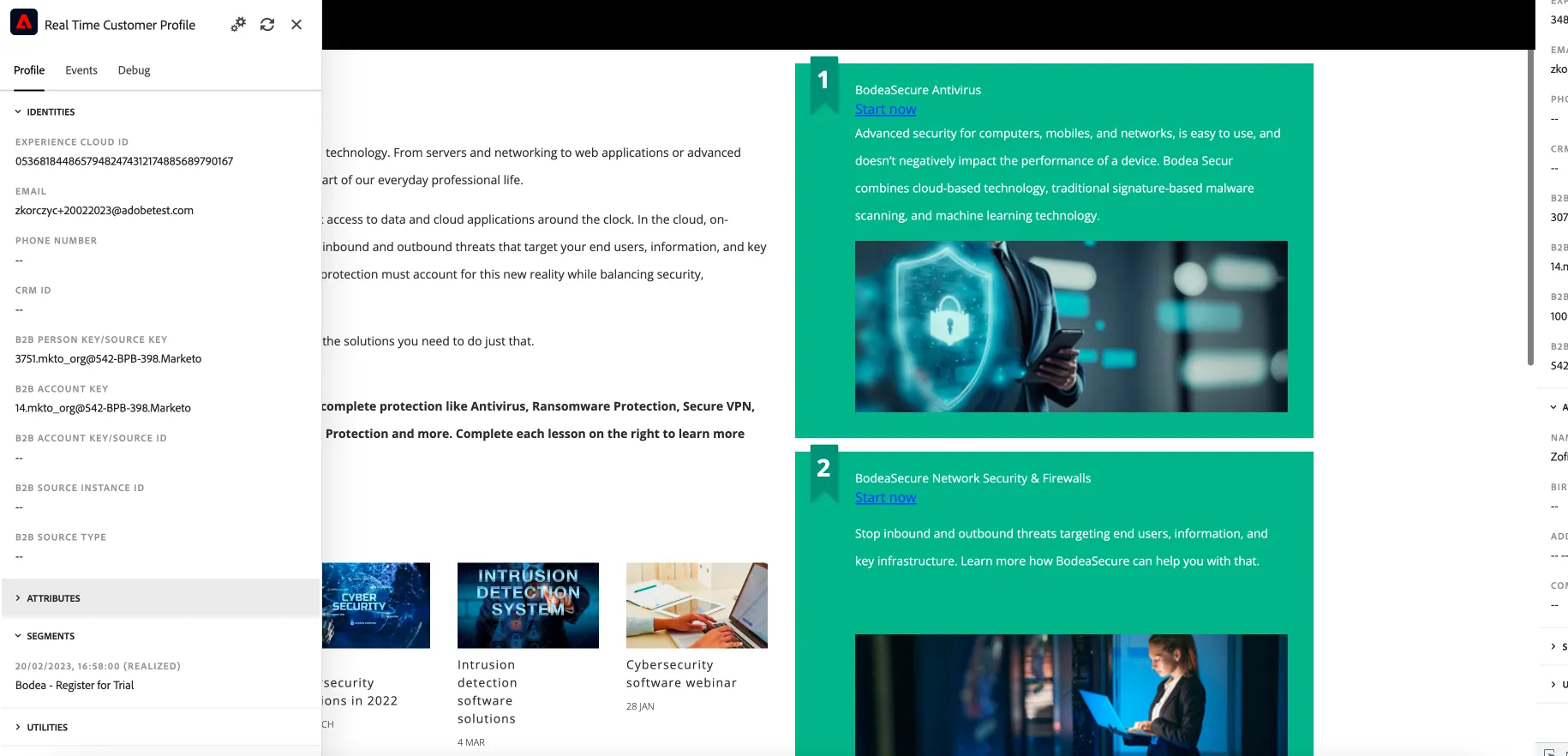Refresh the Real Time Customer Profile
Image resolution: width=1568 pixels, height=756 pixels.
[x=267, y=25]
